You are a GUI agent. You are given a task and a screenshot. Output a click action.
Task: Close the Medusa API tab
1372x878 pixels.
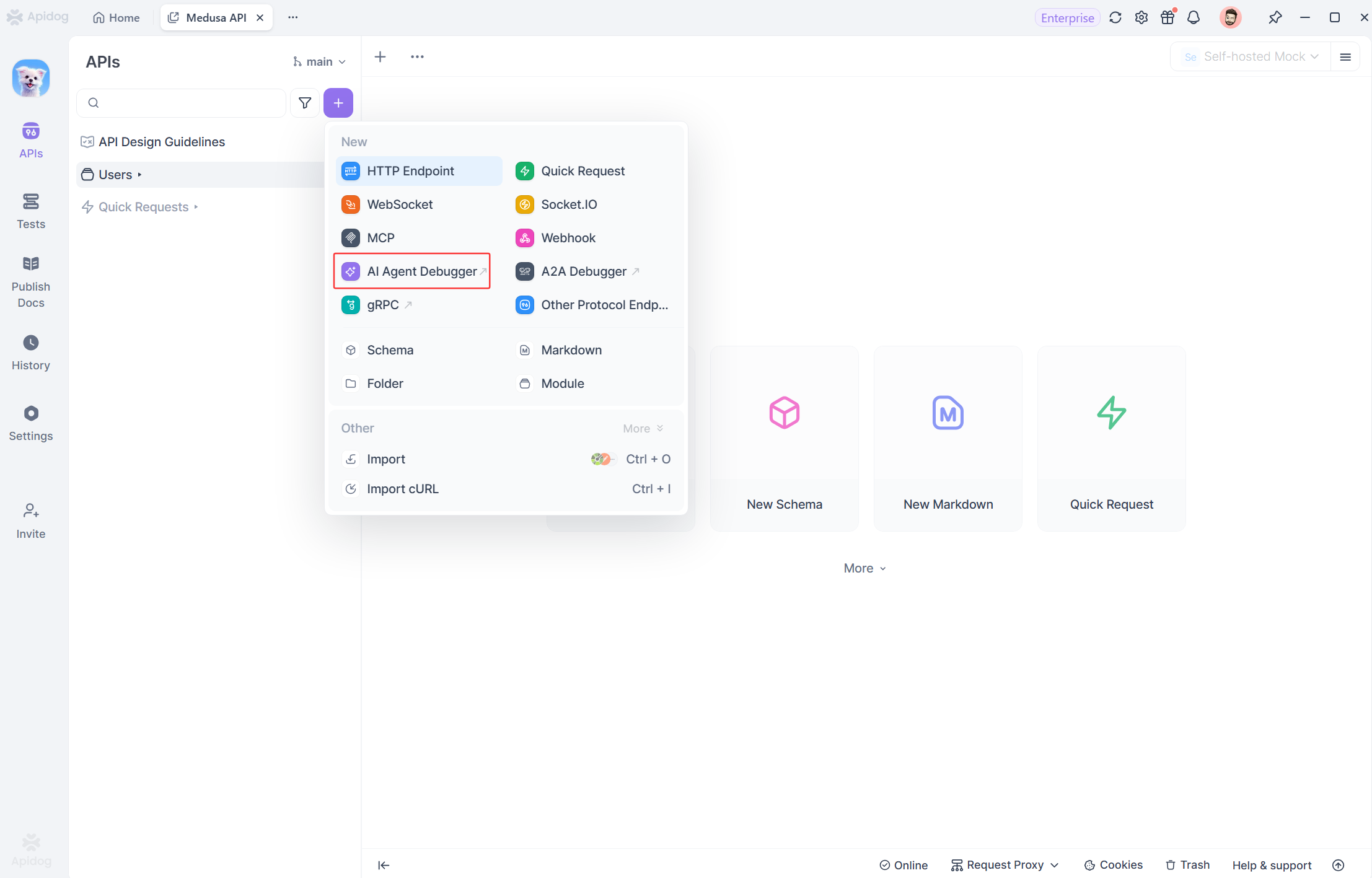260,17
